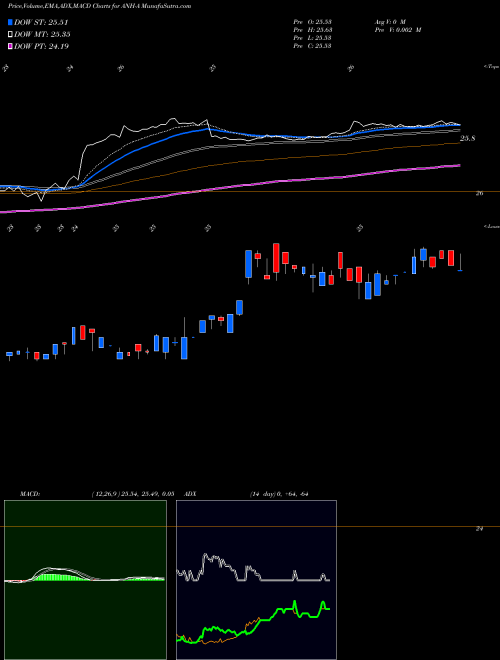Image resolution: width=500 pixels, height=660 pixels.
Task: Click the 'Pre C: 25.33' value
Action: coord(312,46)
